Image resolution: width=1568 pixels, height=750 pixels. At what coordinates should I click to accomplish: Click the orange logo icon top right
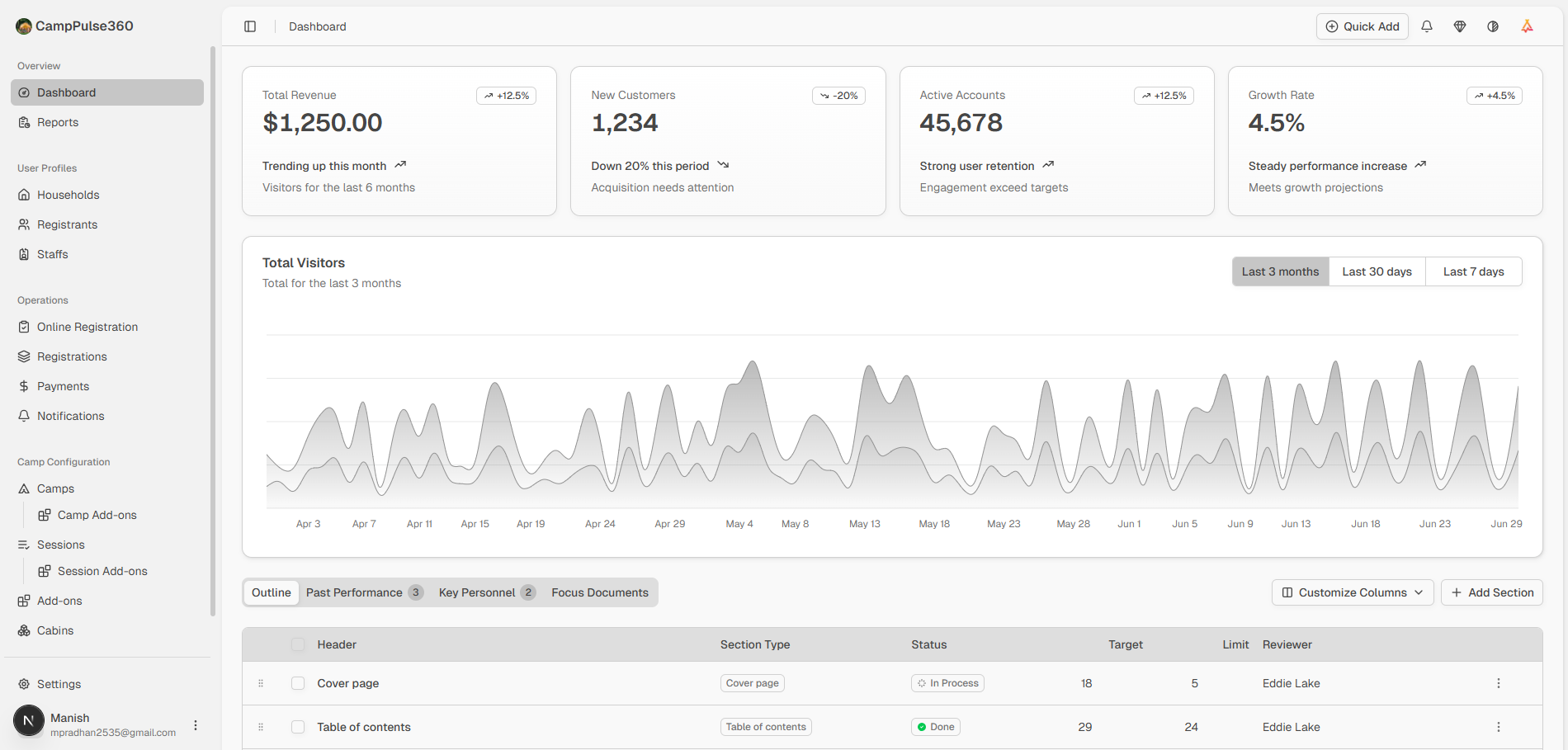coord(1527,26)
